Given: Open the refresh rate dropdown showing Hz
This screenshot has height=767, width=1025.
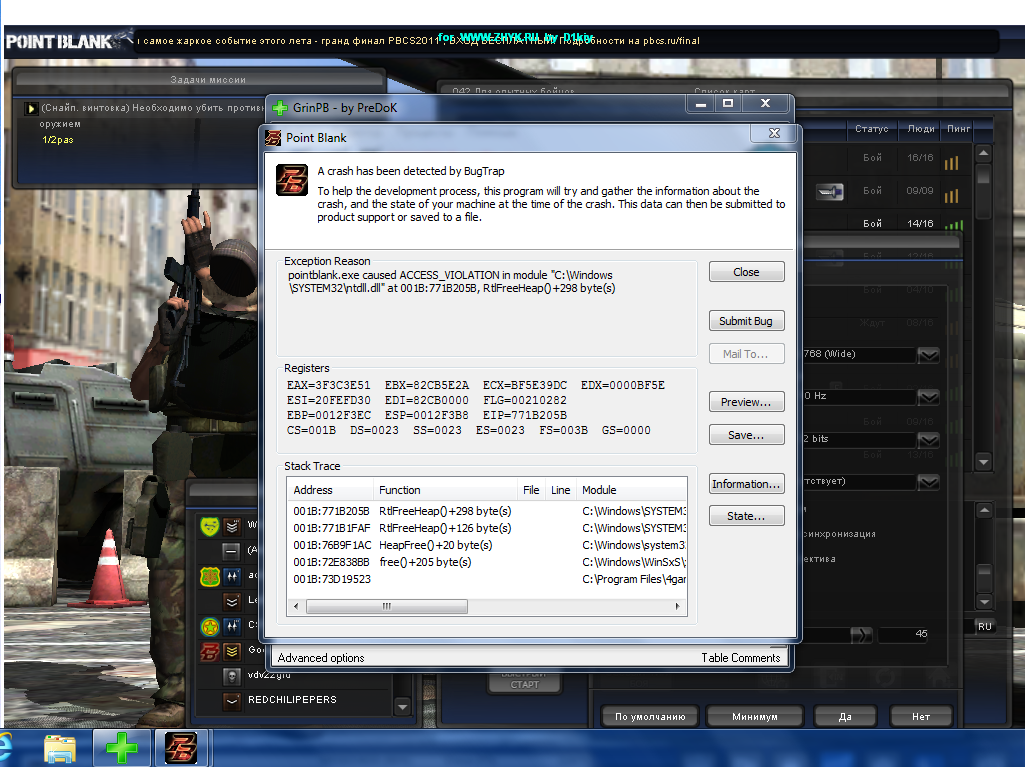Looking at the screenshot, I should (928, 397).
